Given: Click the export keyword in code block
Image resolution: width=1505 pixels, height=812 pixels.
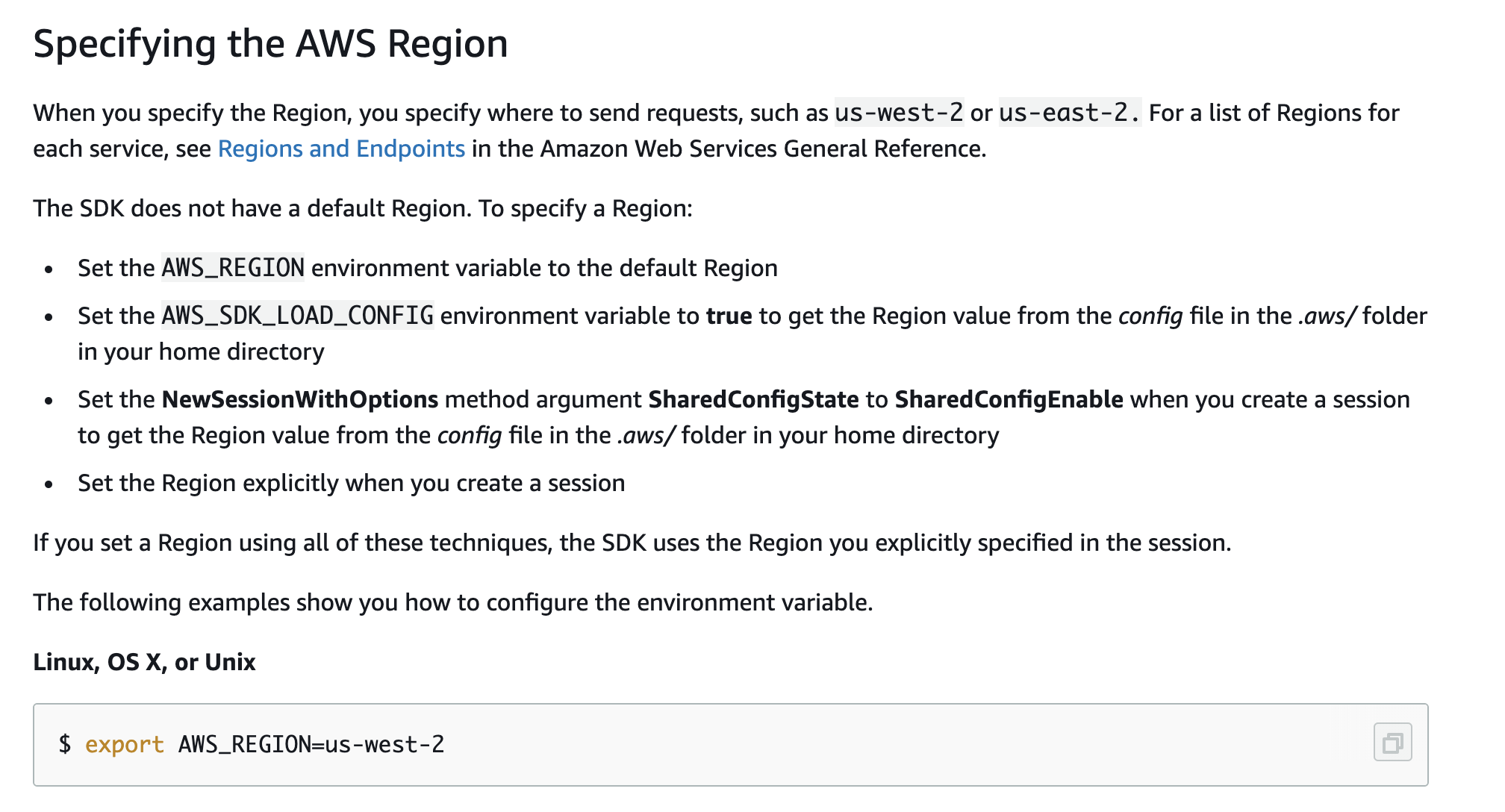Looking at the screenshot, I should [x=124, y=744].
